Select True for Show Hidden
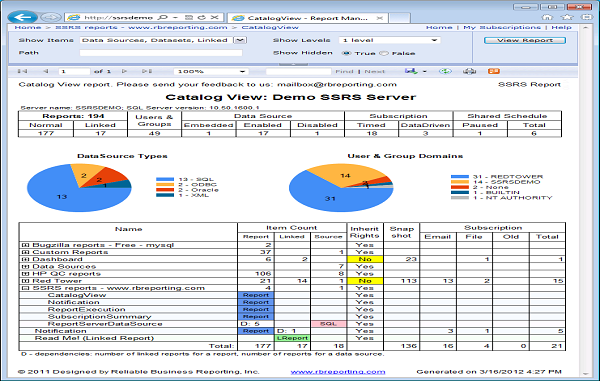The width and height of the screenshot is (600, 381). (346, 53)
